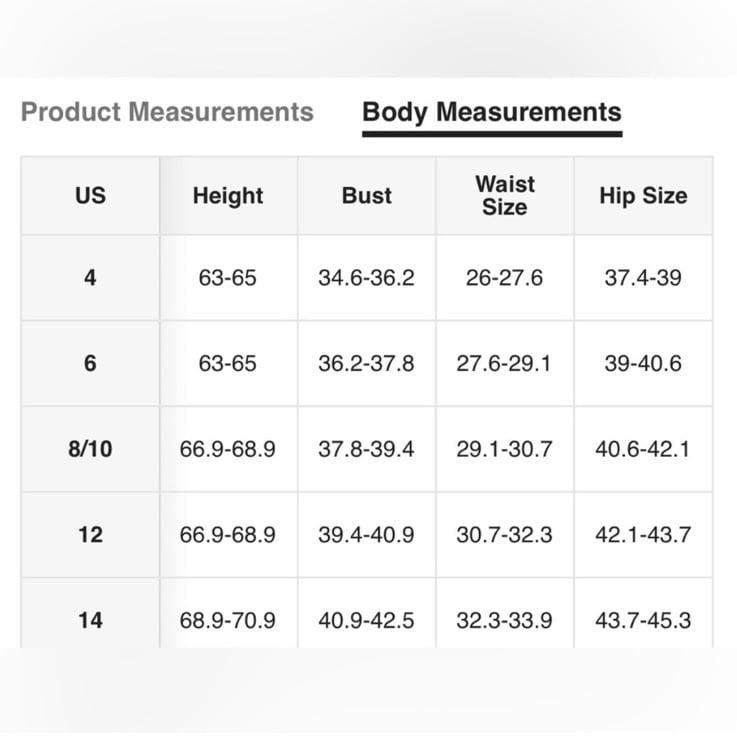
Task: Click the 26-27.6 waist cell
Action: [505, 278]
